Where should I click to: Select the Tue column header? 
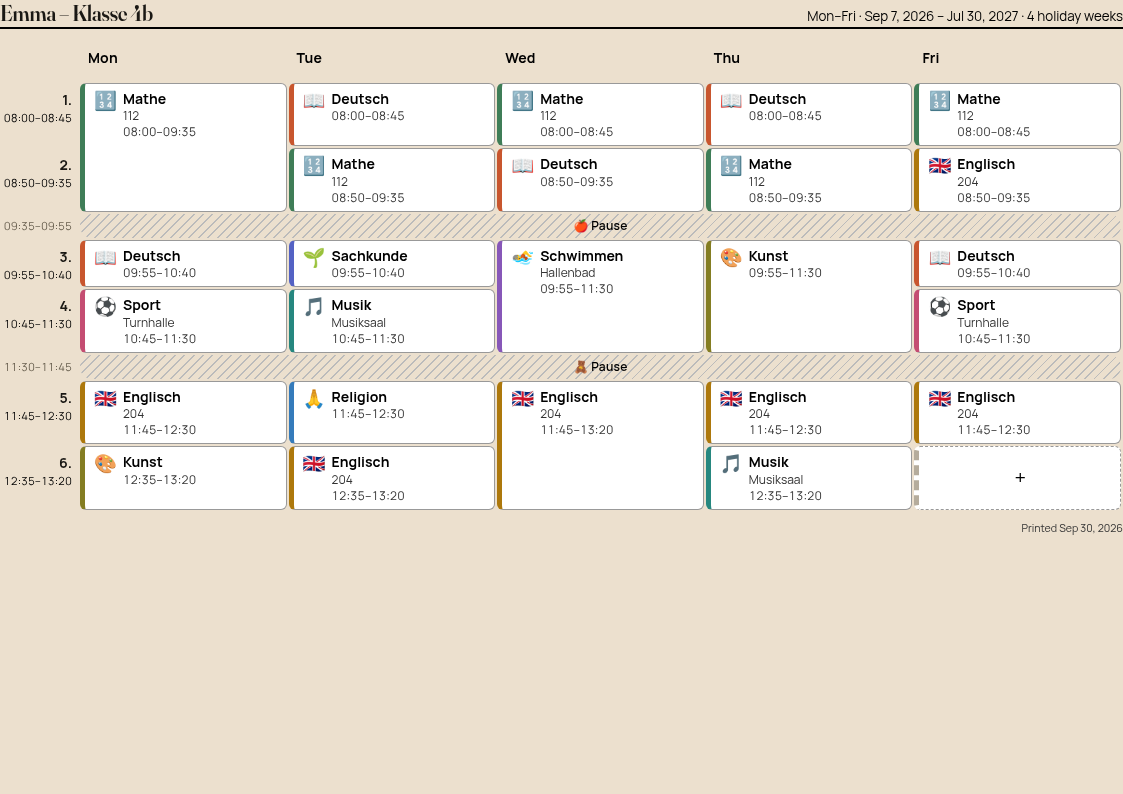(309, 58)
